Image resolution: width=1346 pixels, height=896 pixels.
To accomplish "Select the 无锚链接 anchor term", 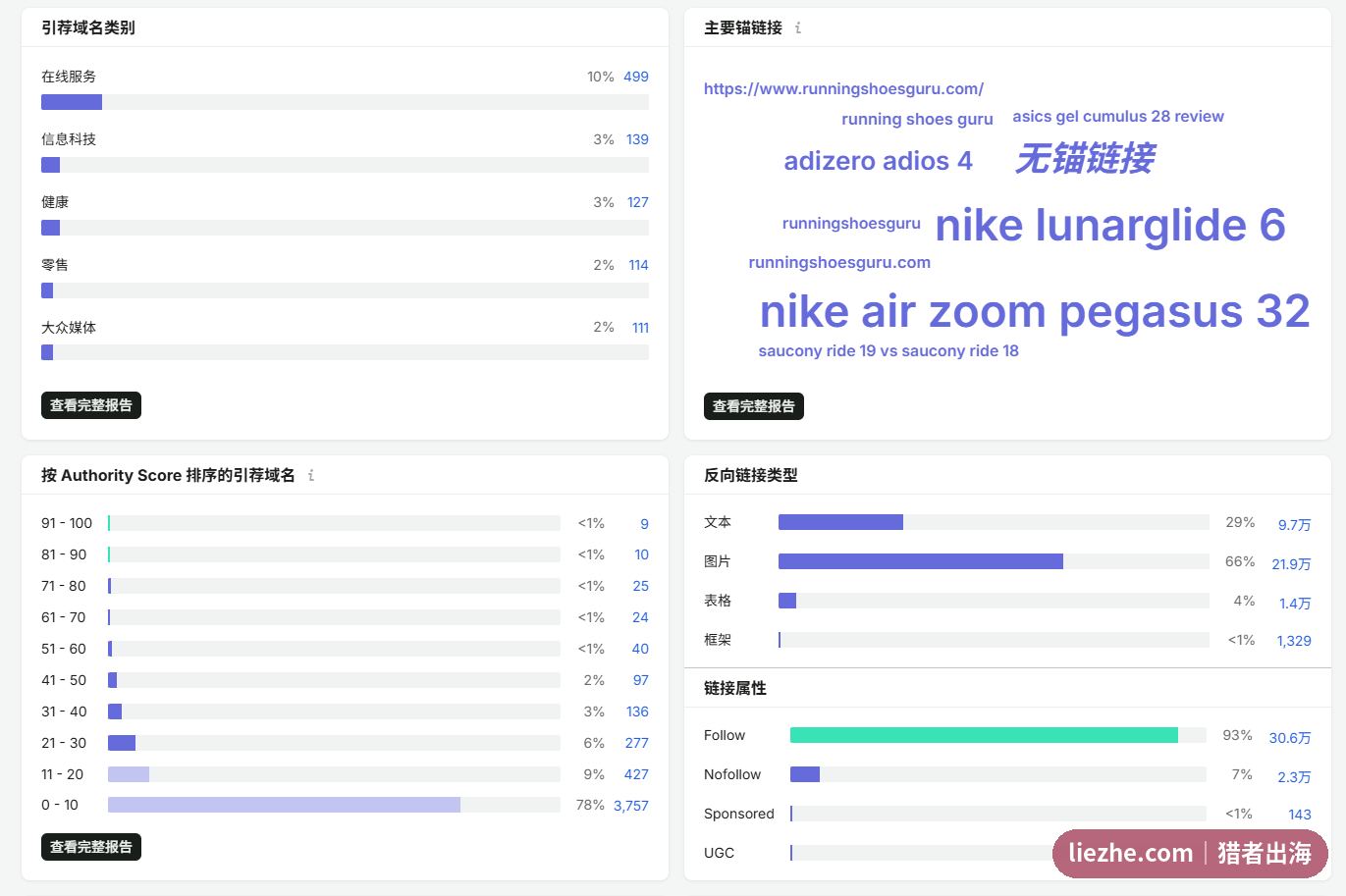I will 1084,158.
